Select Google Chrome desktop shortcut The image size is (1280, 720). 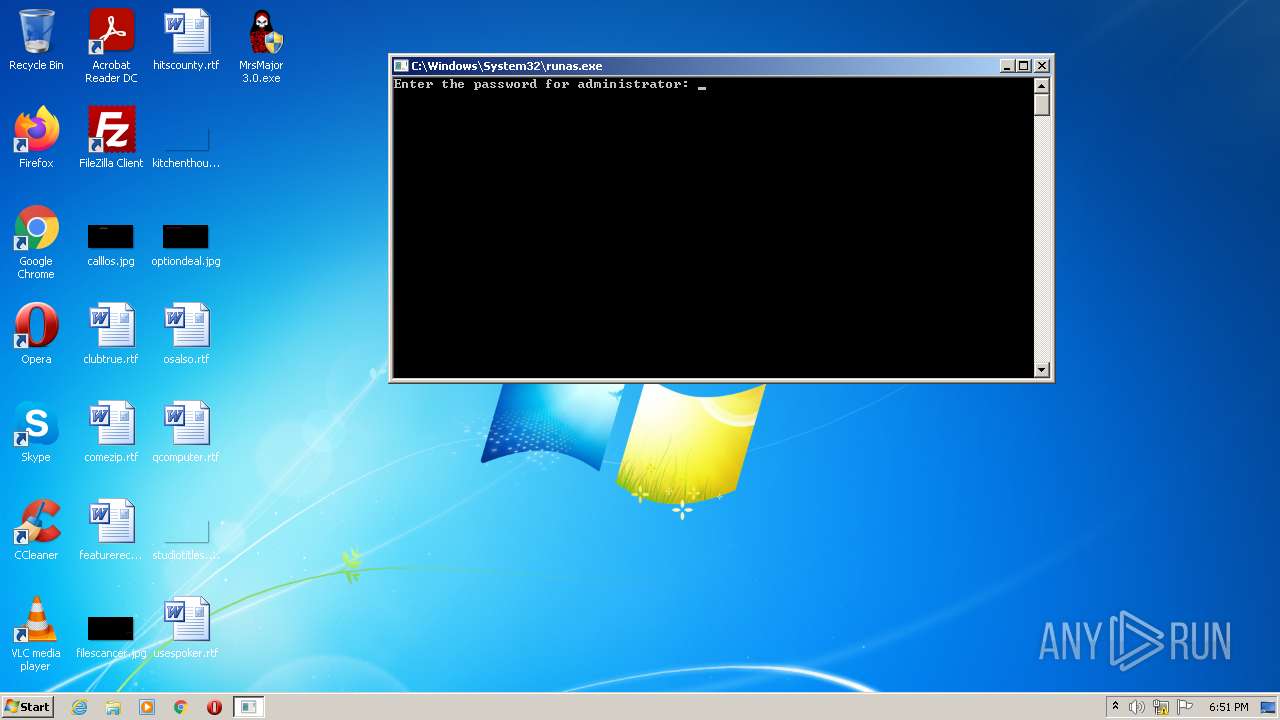coord(36,242)
